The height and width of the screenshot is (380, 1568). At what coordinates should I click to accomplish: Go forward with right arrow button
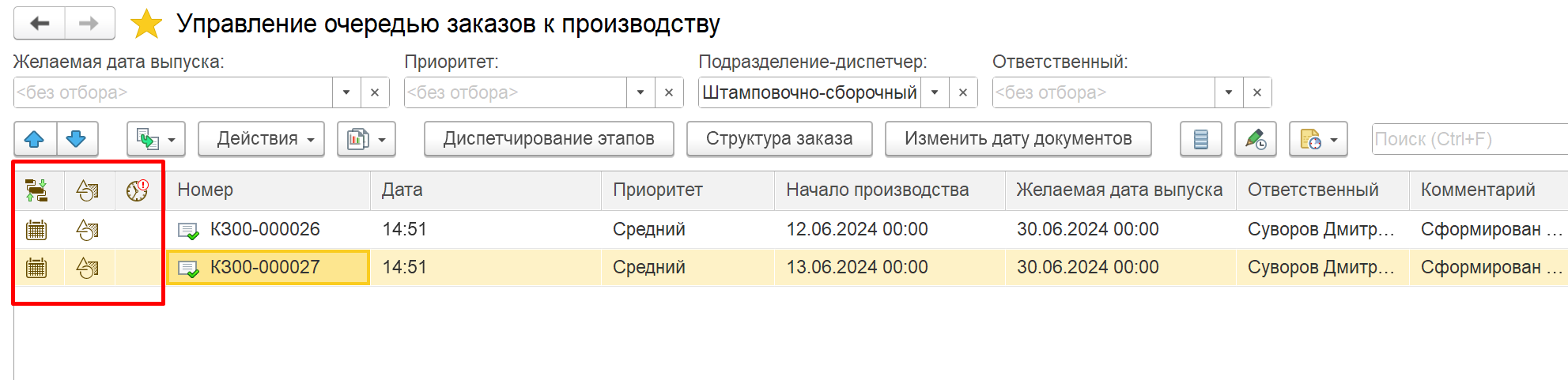[x=89, y=24]
